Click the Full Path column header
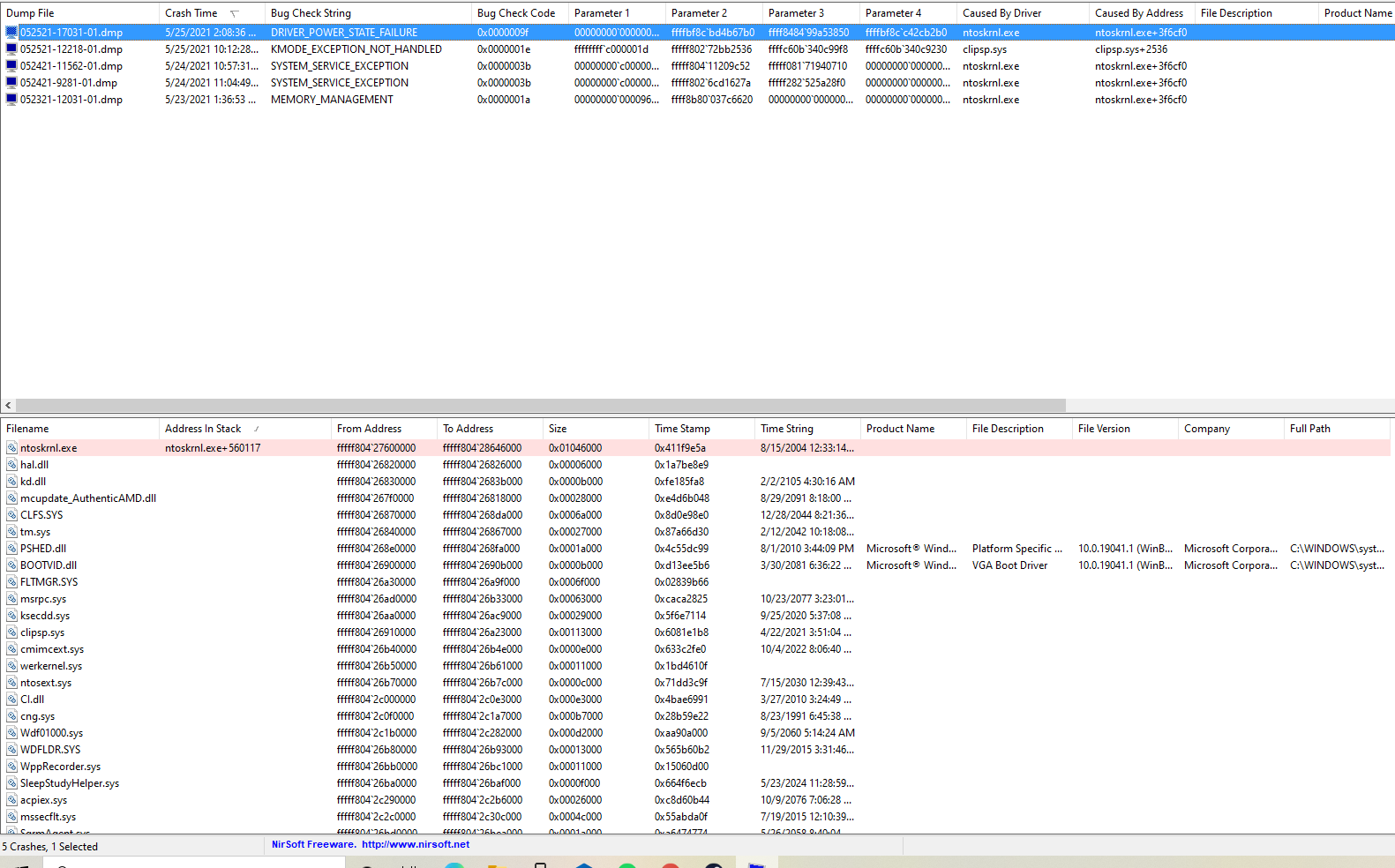 (x=1337, y=429)
